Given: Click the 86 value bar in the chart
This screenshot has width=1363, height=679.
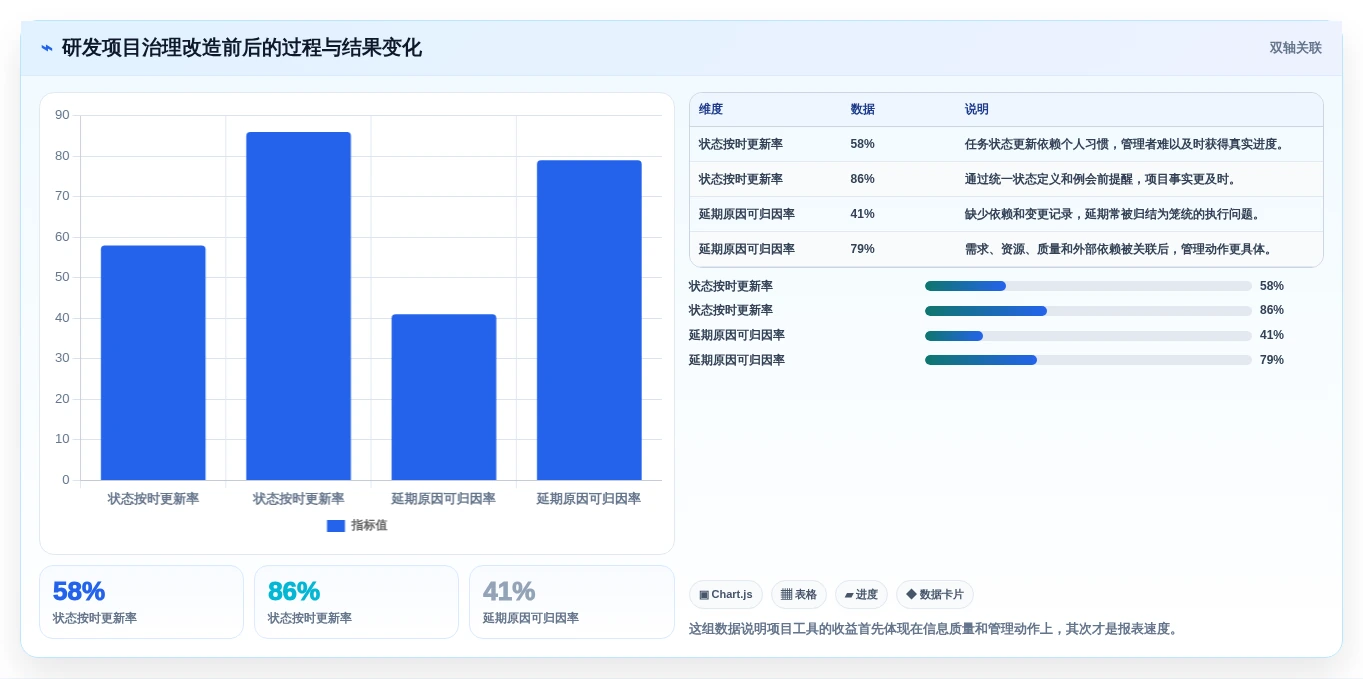Looking at the screenshot, I should 298,306.
